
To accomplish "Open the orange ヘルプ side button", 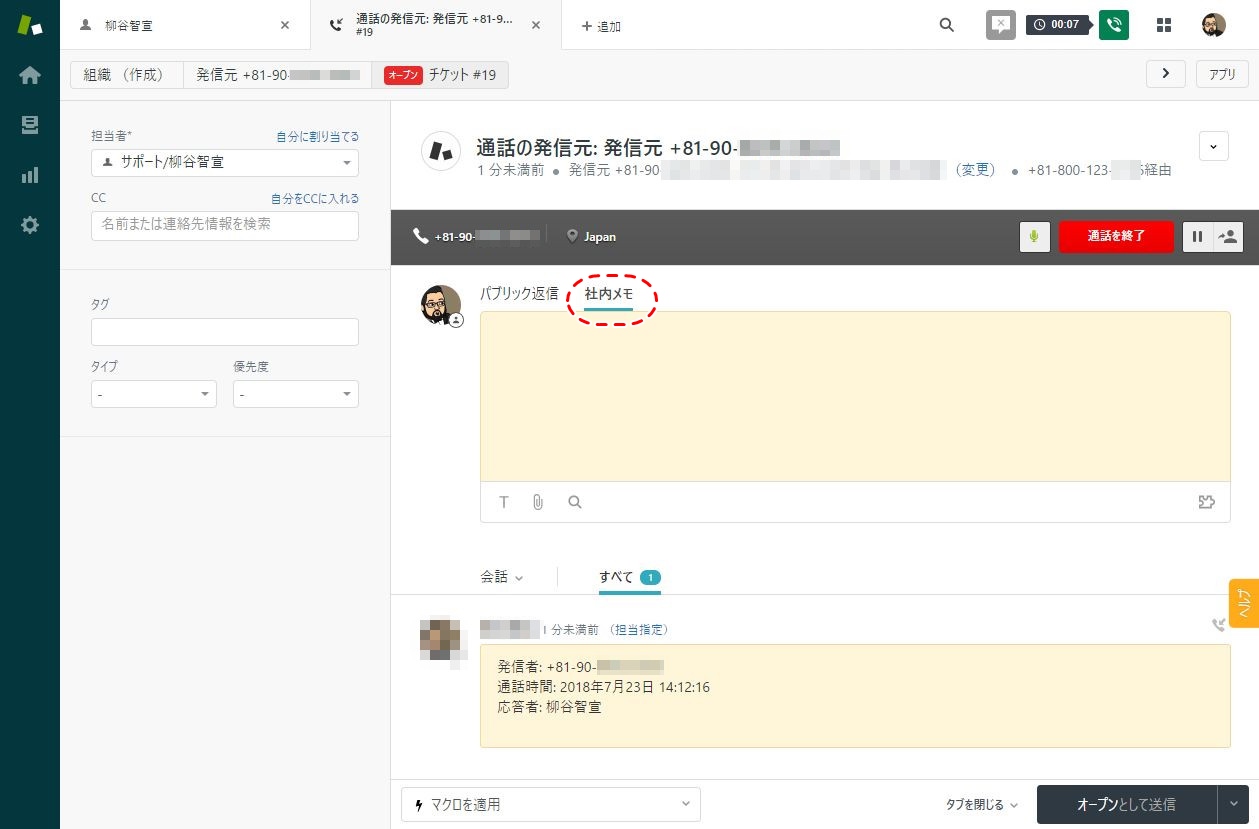I will (x=1244, y=603).
